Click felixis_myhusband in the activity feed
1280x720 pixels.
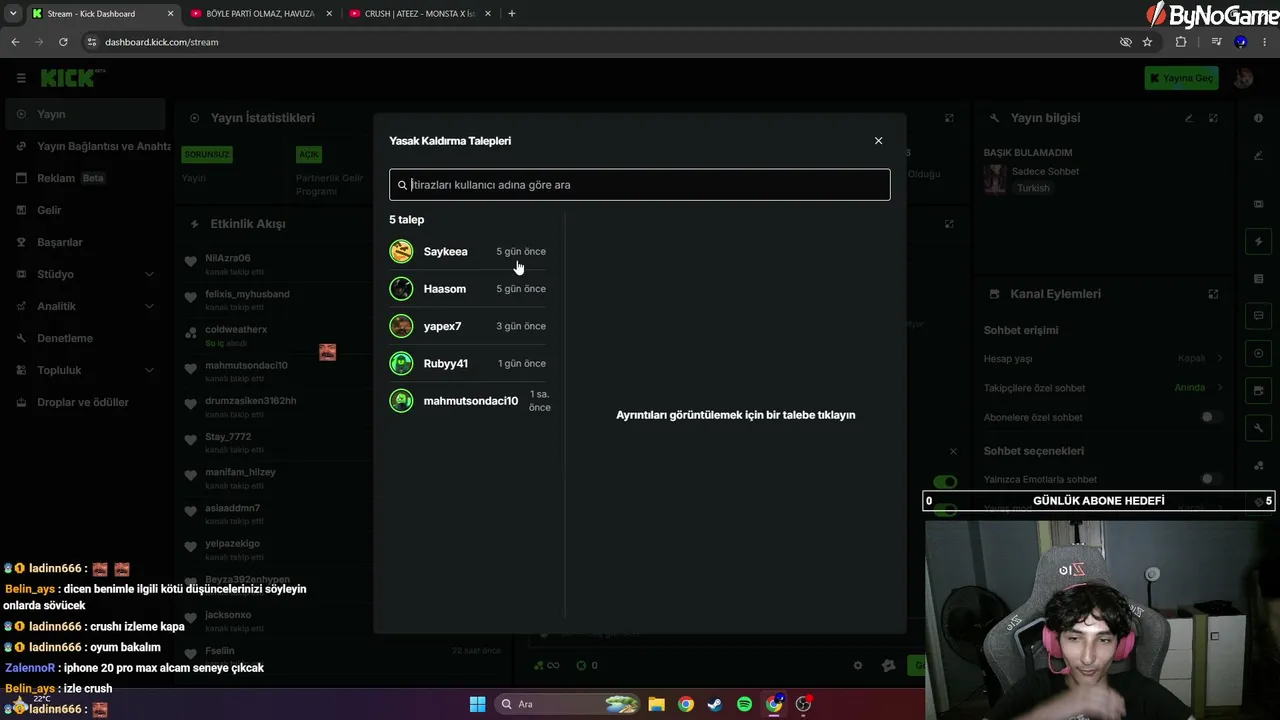pyautogui.click(x=247, y=294)
